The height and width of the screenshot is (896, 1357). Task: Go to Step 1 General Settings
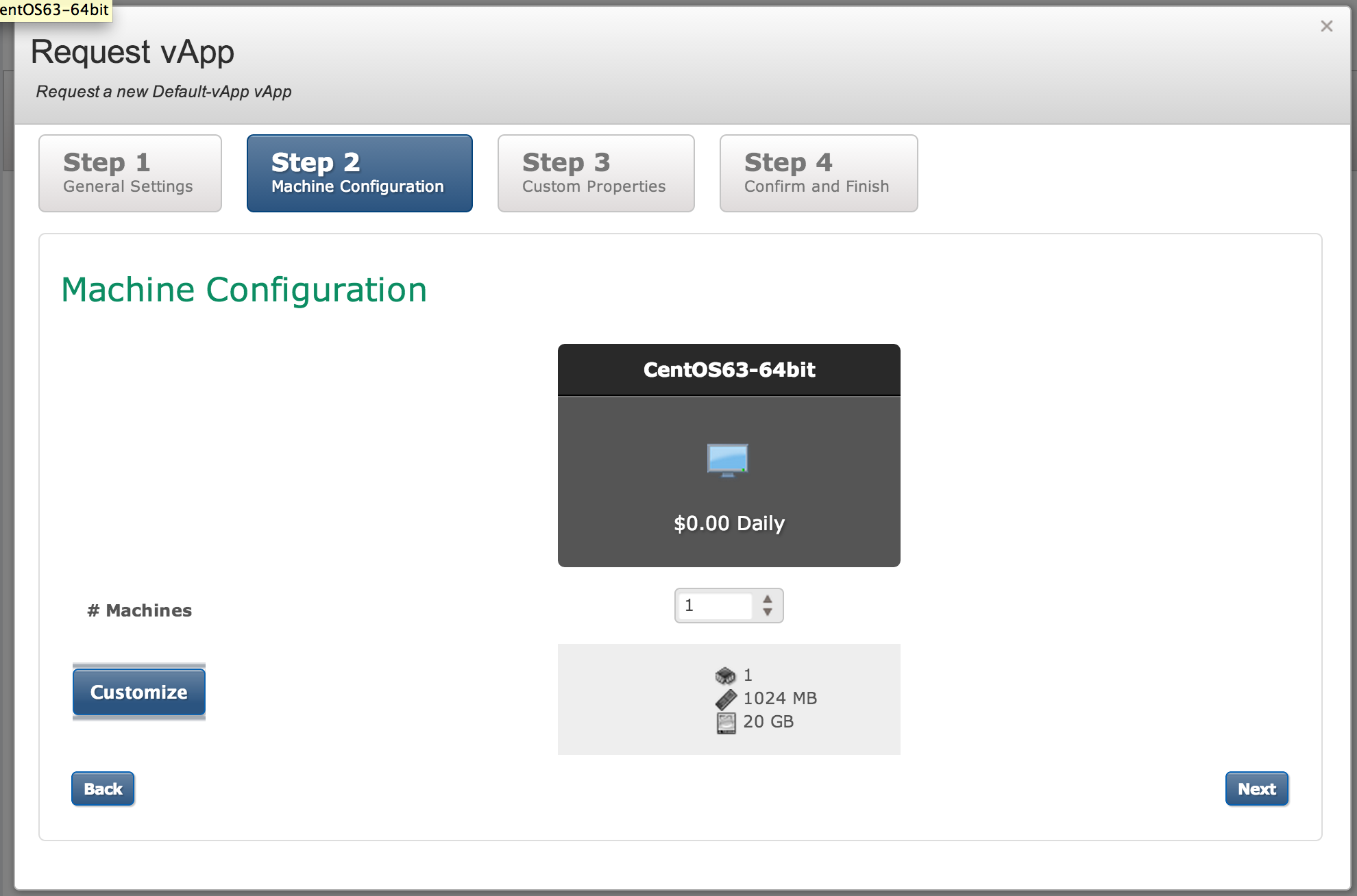click(x=130, y=173)
